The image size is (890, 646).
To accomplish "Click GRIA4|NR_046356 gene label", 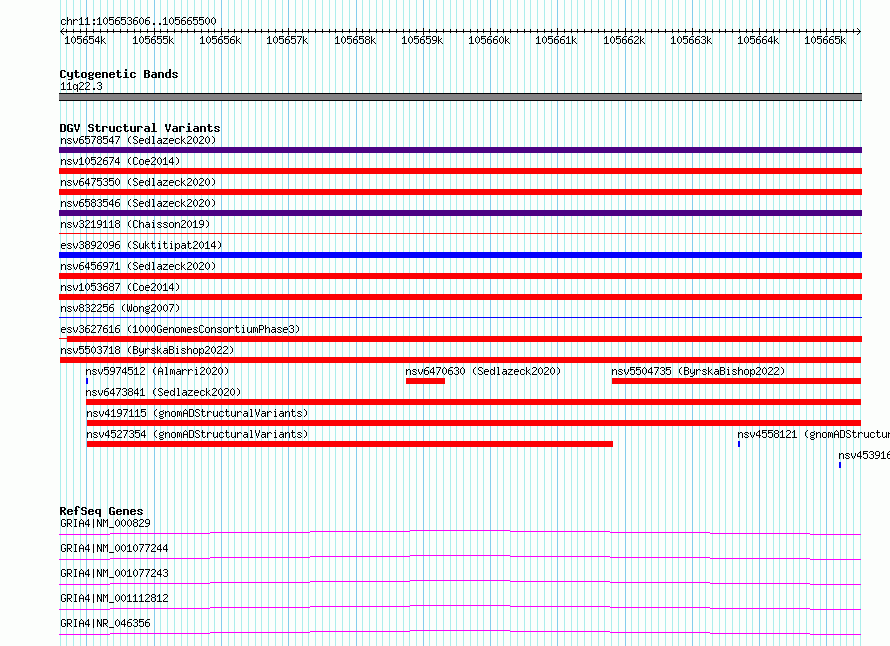I will coord(105,623).
